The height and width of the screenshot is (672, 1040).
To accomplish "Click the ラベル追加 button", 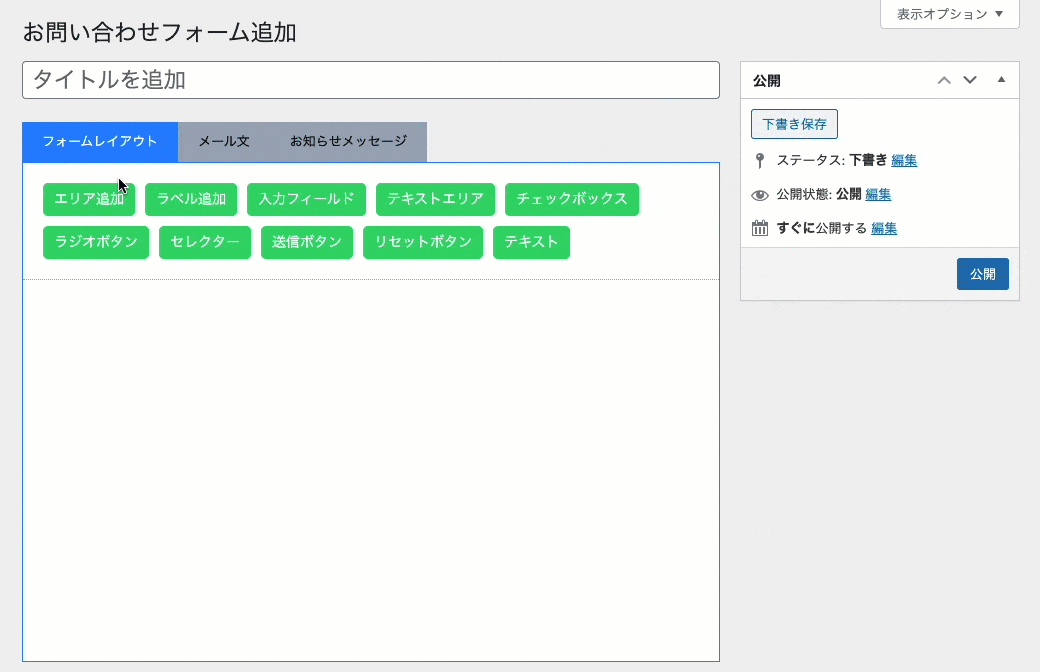I will pos(191,199).
